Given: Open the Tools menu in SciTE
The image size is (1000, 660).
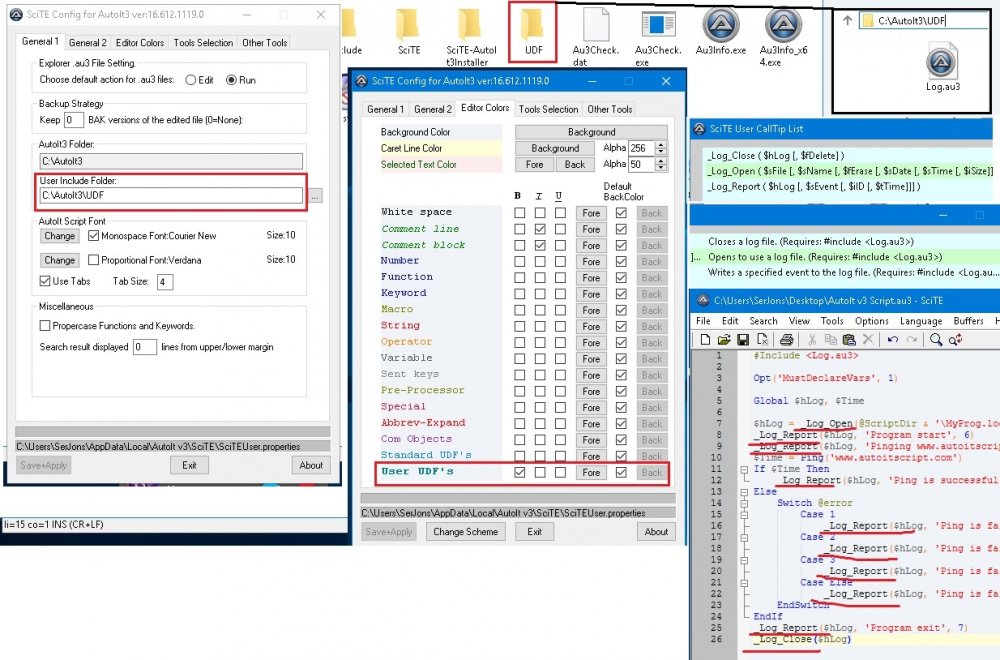Looking at the screenshot, I should [832, 321].
